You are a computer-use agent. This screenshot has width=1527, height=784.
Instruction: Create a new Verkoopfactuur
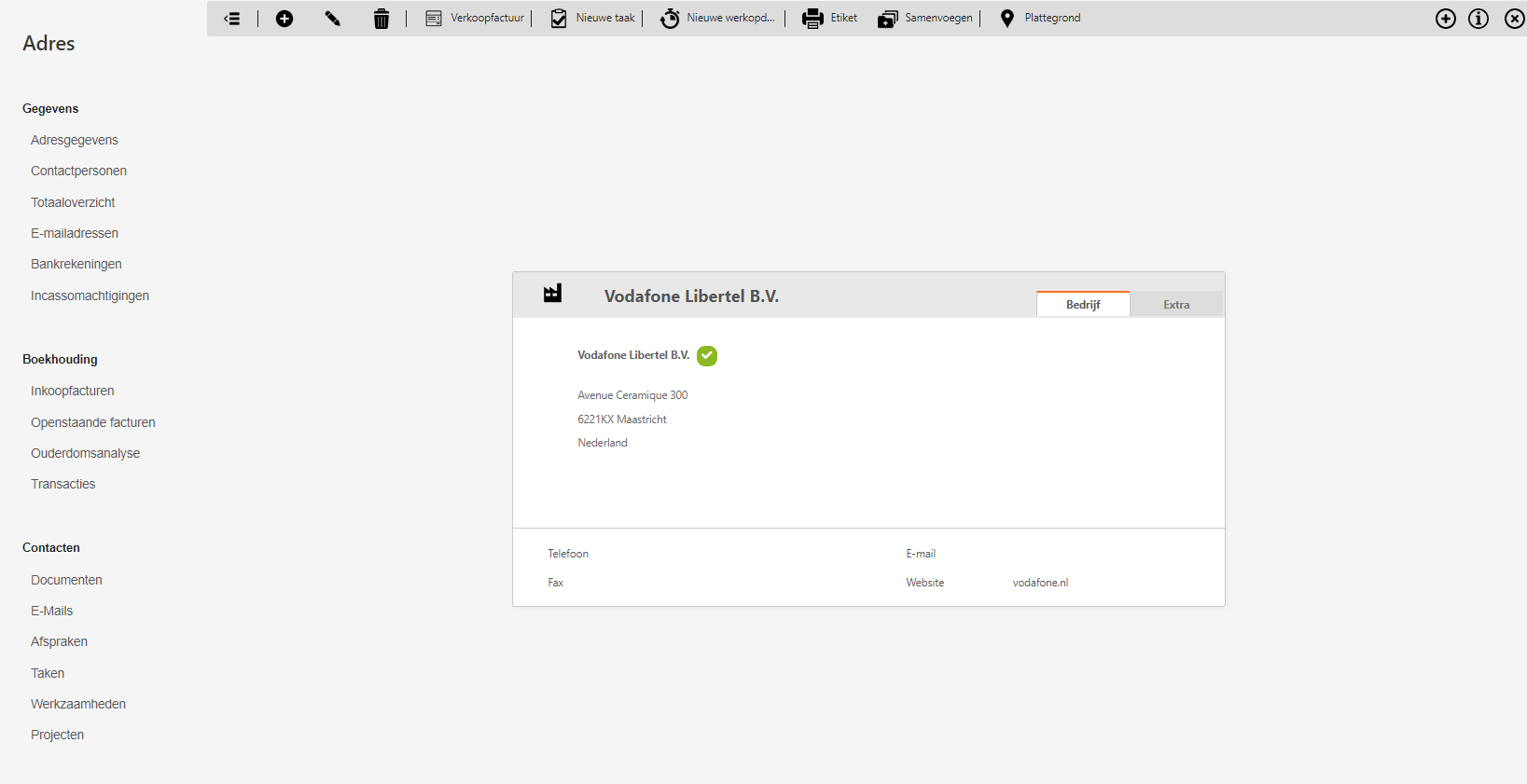[487, 18]
